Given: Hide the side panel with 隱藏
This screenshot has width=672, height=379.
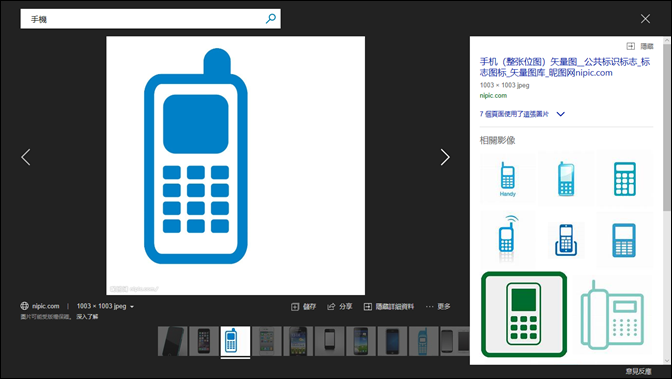Looking at the screenshot, I should (x=640, y=46).
